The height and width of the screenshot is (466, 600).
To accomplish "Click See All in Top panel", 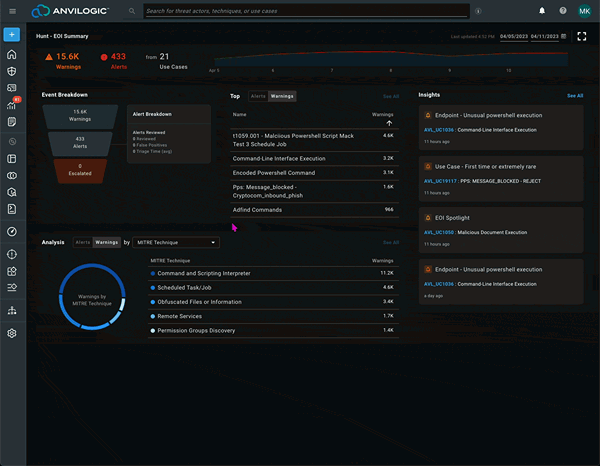I will (x=391, y=96).
